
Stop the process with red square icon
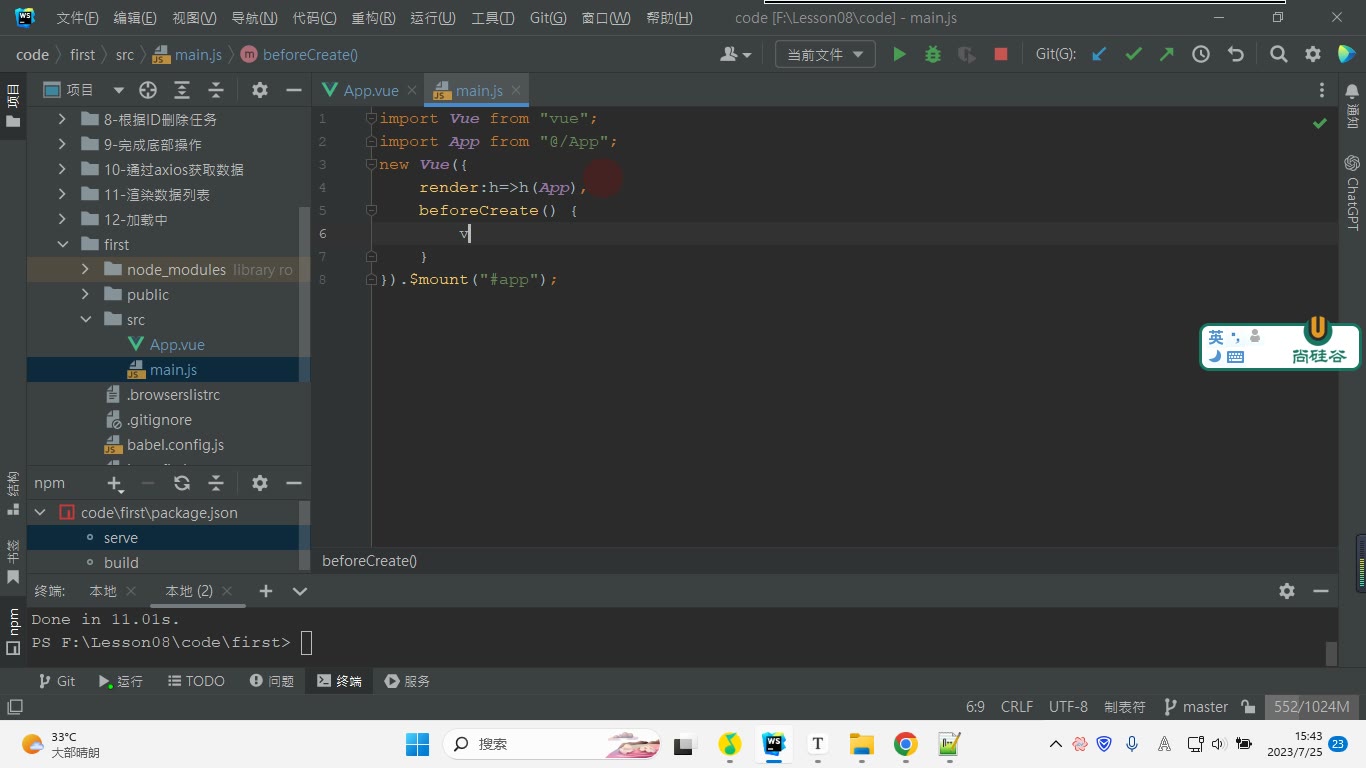[1001, 55]
